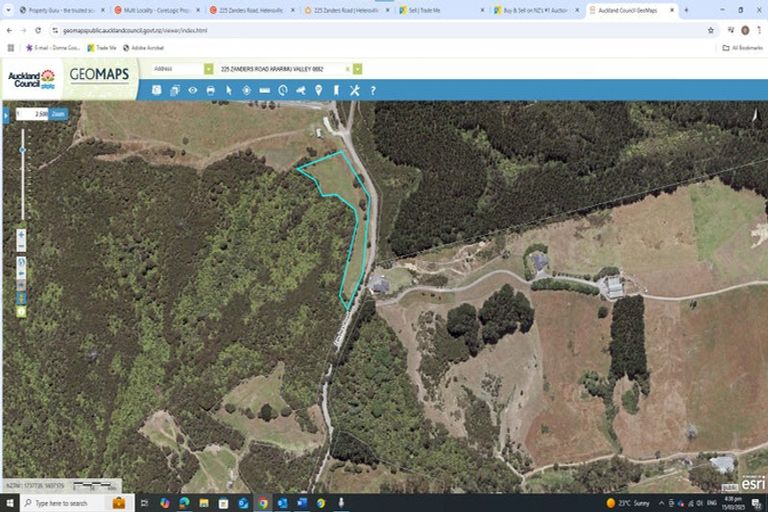Open the All Bookmarks folder
The height and width of the screenshot is (512, 768).
tap(743, 48)
